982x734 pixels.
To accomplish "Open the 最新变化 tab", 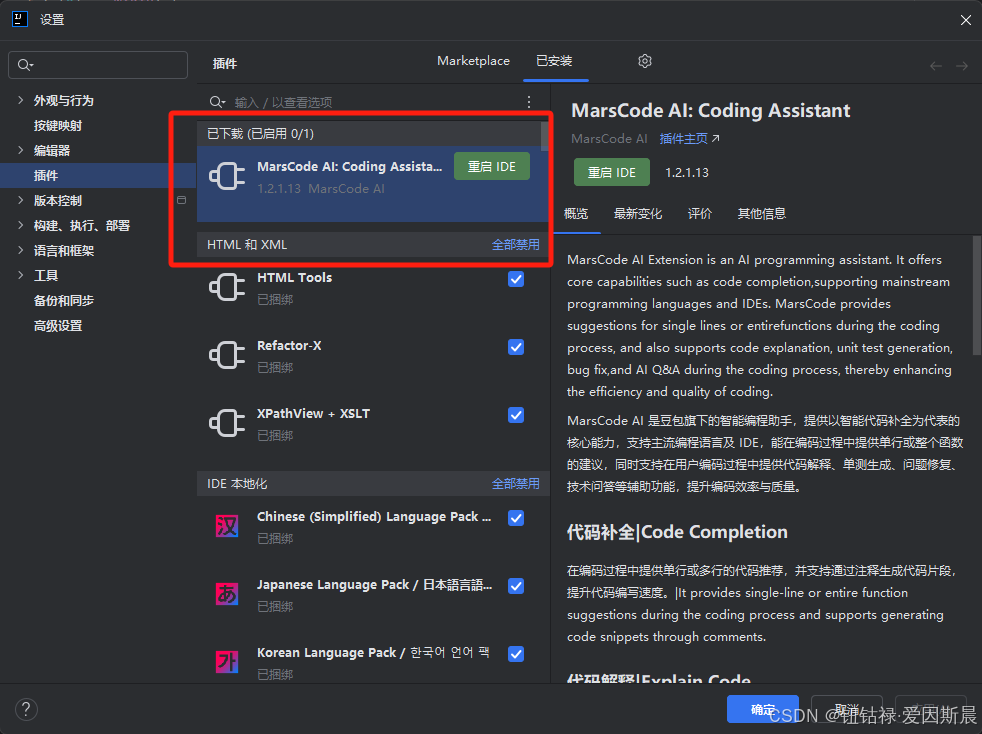I will [638, 214].
